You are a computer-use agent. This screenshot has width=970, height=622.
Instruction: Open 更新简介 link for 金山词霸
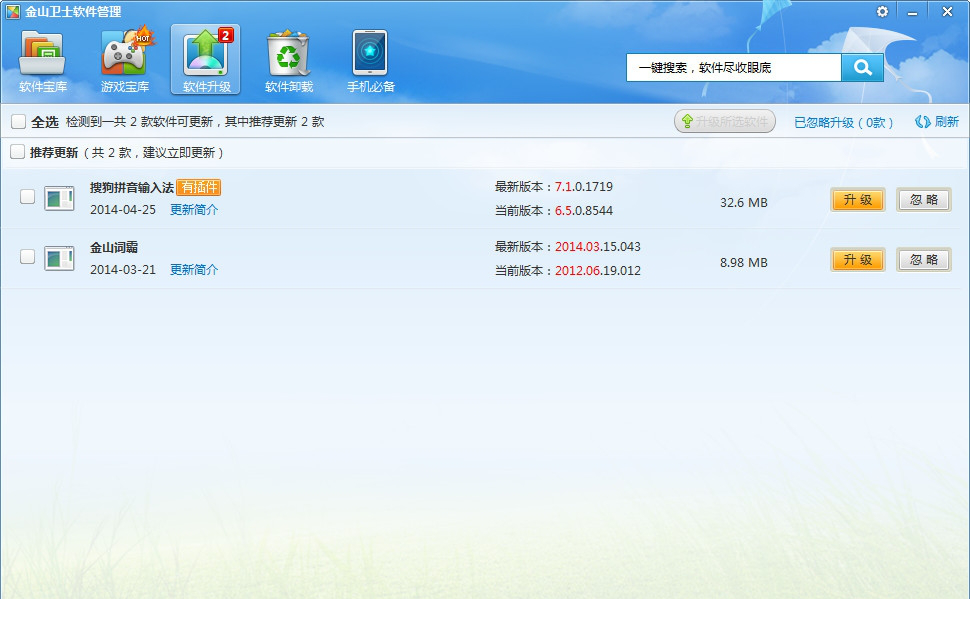(x=194, y=270)
